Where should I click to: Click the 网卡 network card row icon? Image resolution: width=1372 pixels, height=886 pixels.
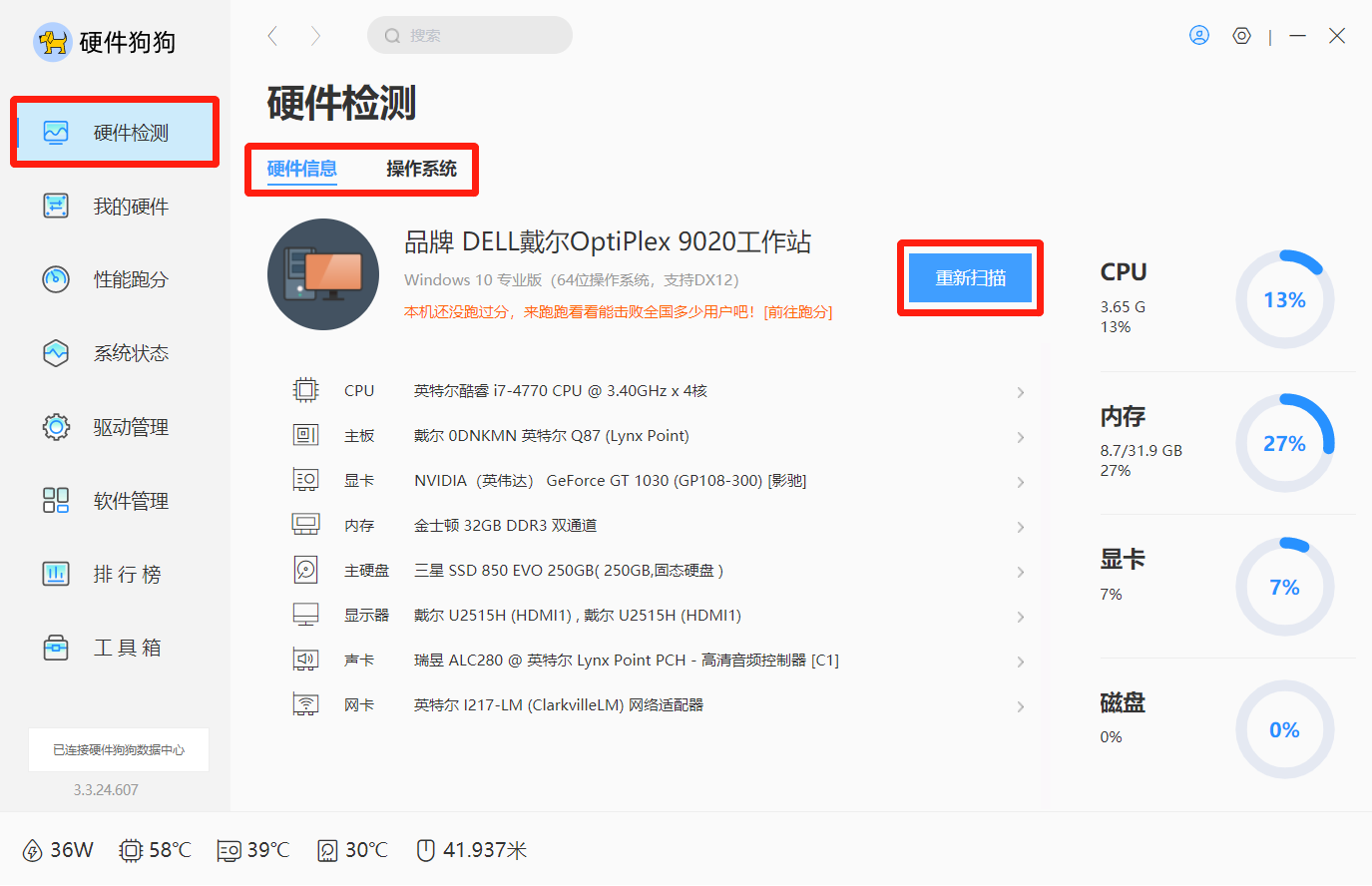(305, 704)
